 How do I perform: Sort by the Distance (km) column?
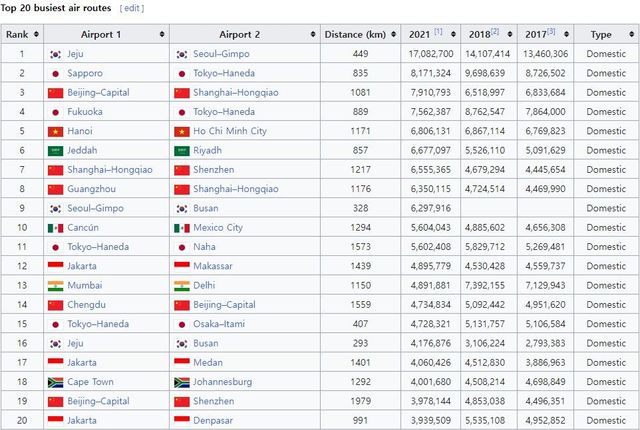click(x=392, y=34)
